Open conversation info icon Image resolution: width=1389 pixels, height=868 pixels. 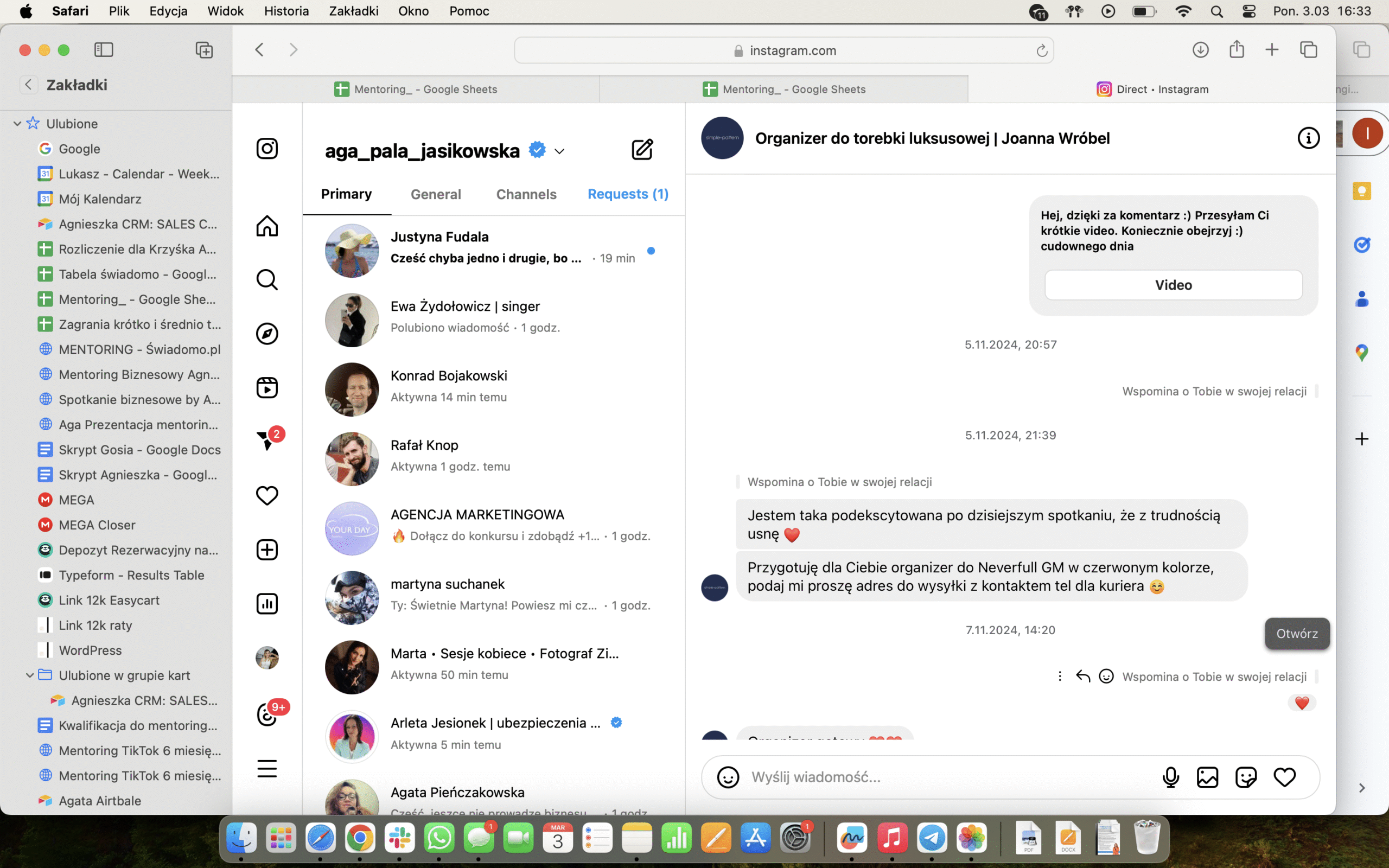click(x=1308, y=138)
